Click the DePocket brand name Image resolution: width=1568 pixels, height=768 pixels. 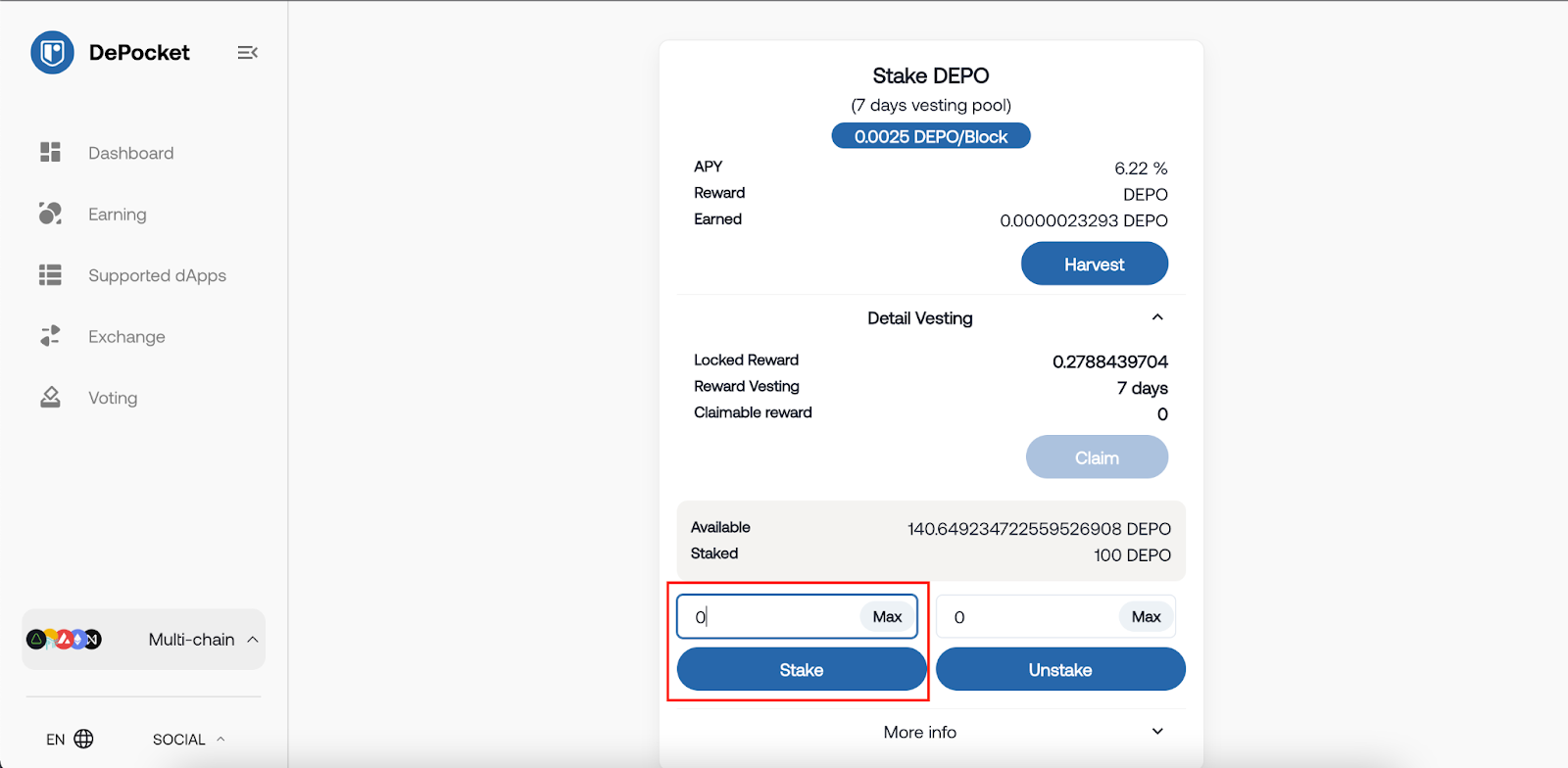(x=139, y=53)
